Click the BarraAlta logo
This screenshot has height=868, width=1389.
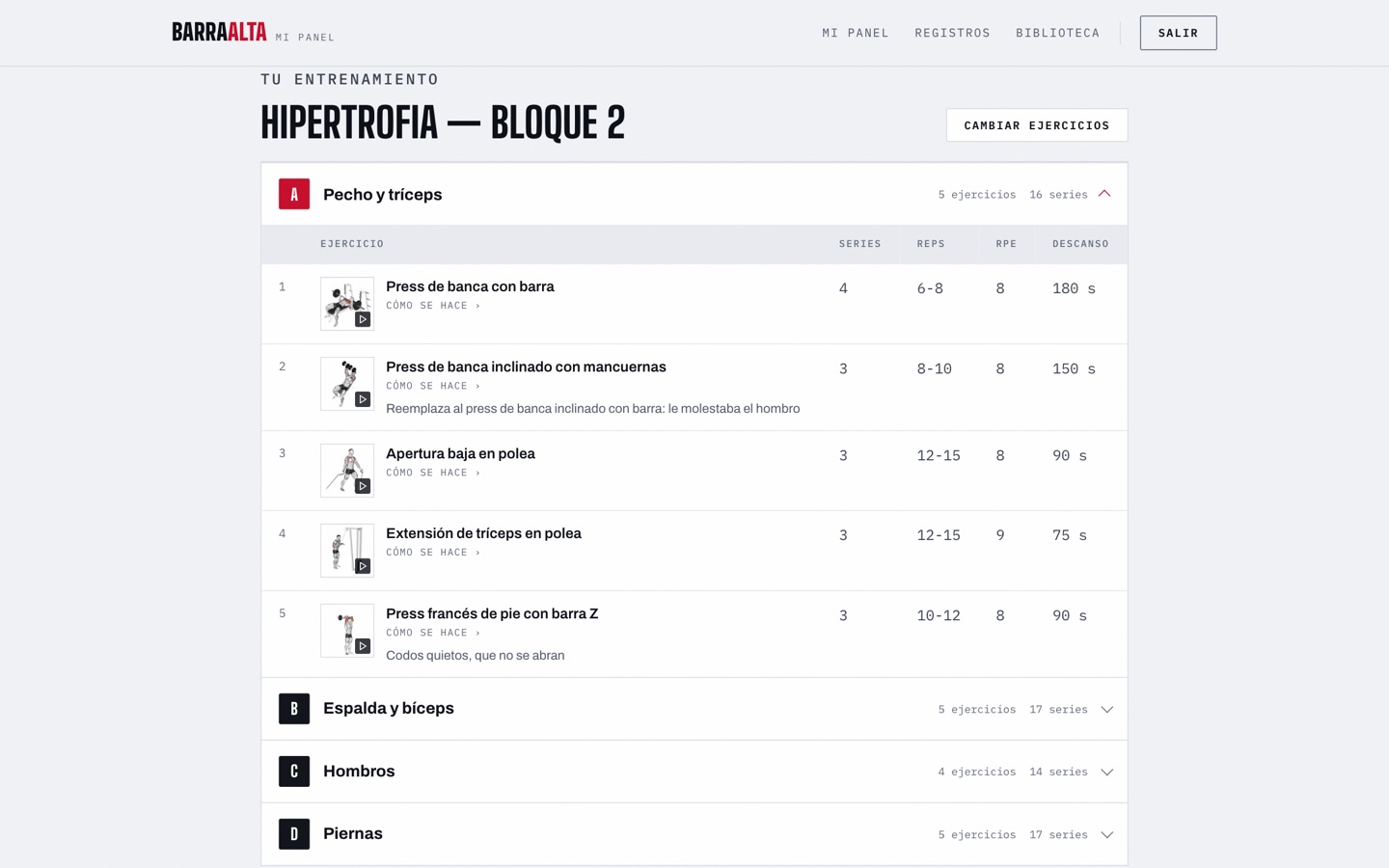pyautogui.click(x=219, y=32)
